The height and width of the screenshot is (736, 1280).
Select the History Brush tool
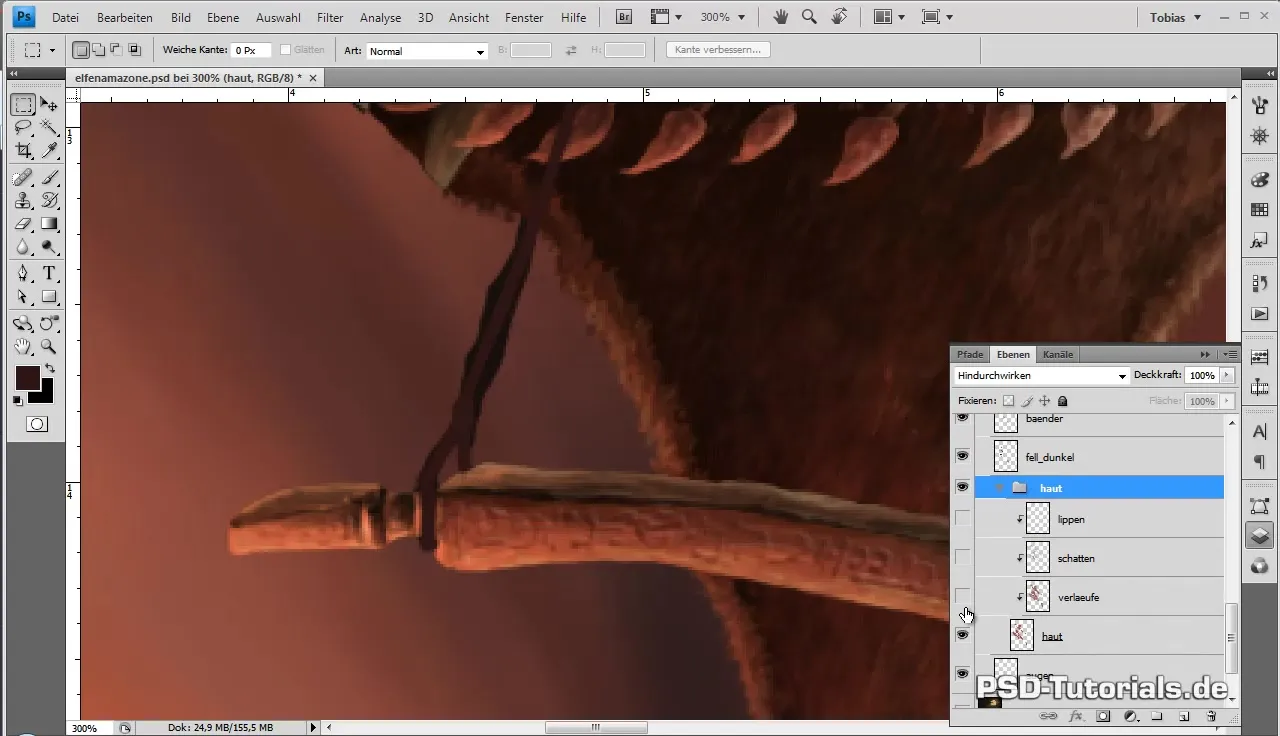pyautogui.click(x=48, y=201)
